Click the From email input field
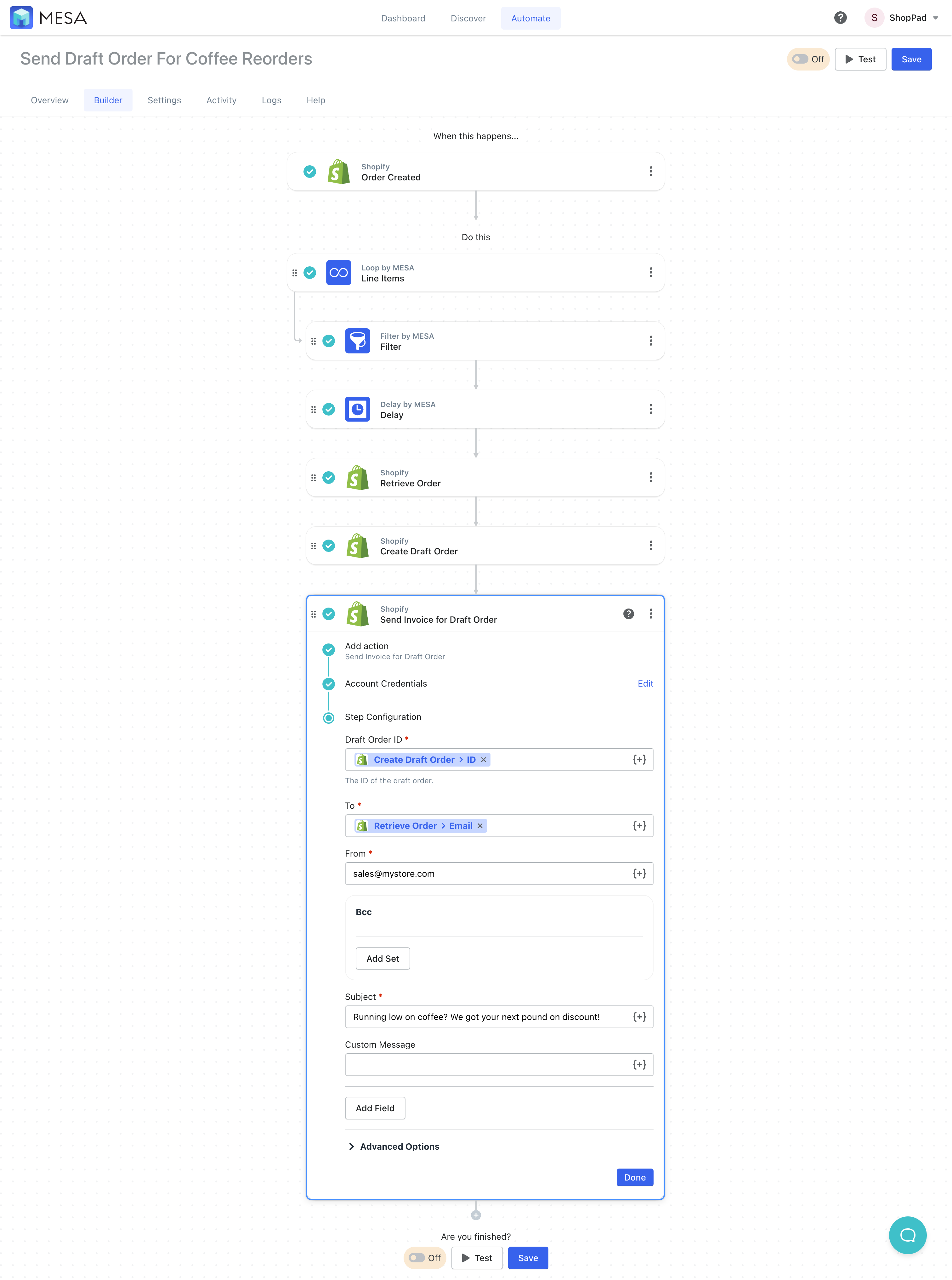The height and width of the screenshot is (1280, 952). point(498,874)
